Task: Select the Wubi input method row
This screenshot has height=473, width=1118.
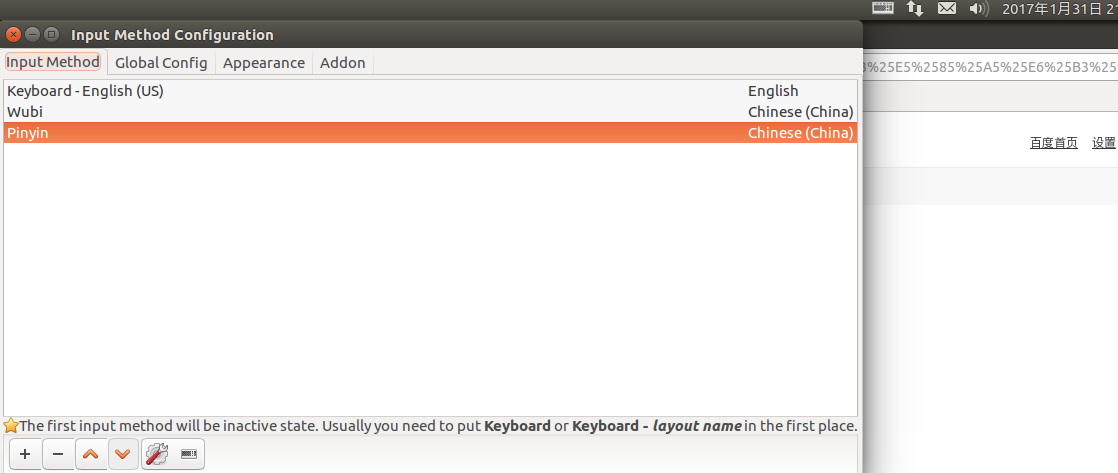Action: [x=25, y=112]
